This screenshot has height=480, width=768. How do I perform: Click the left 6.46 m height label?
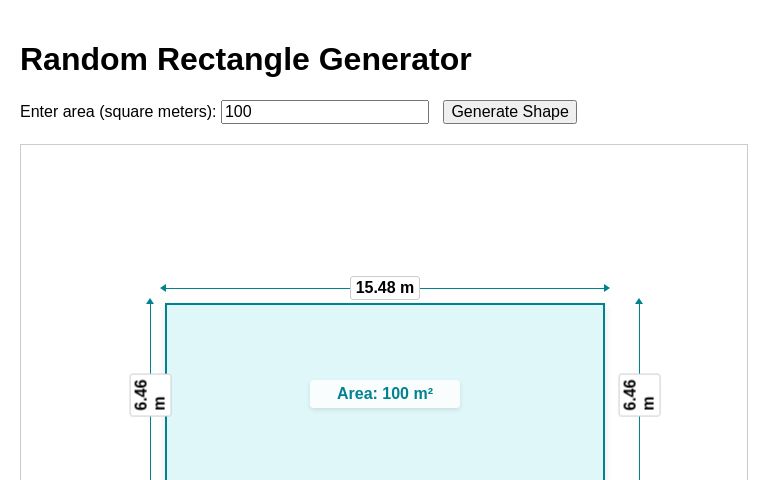[150, 395]
